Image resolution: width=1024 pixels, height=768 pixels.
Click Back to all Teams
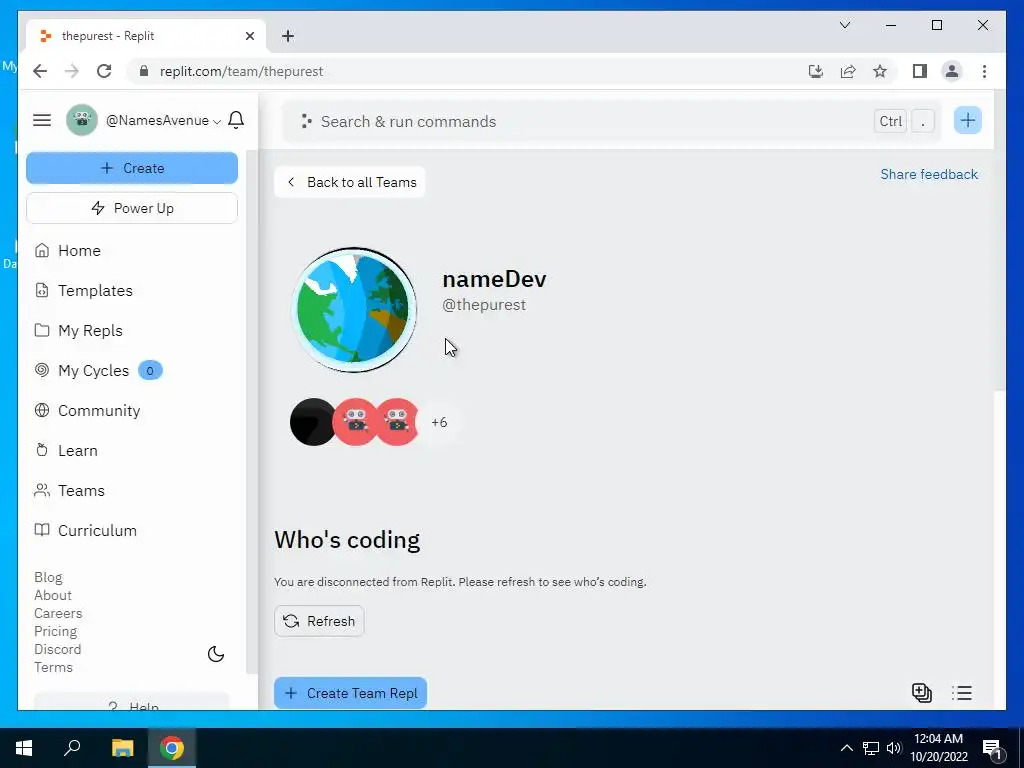350,182
